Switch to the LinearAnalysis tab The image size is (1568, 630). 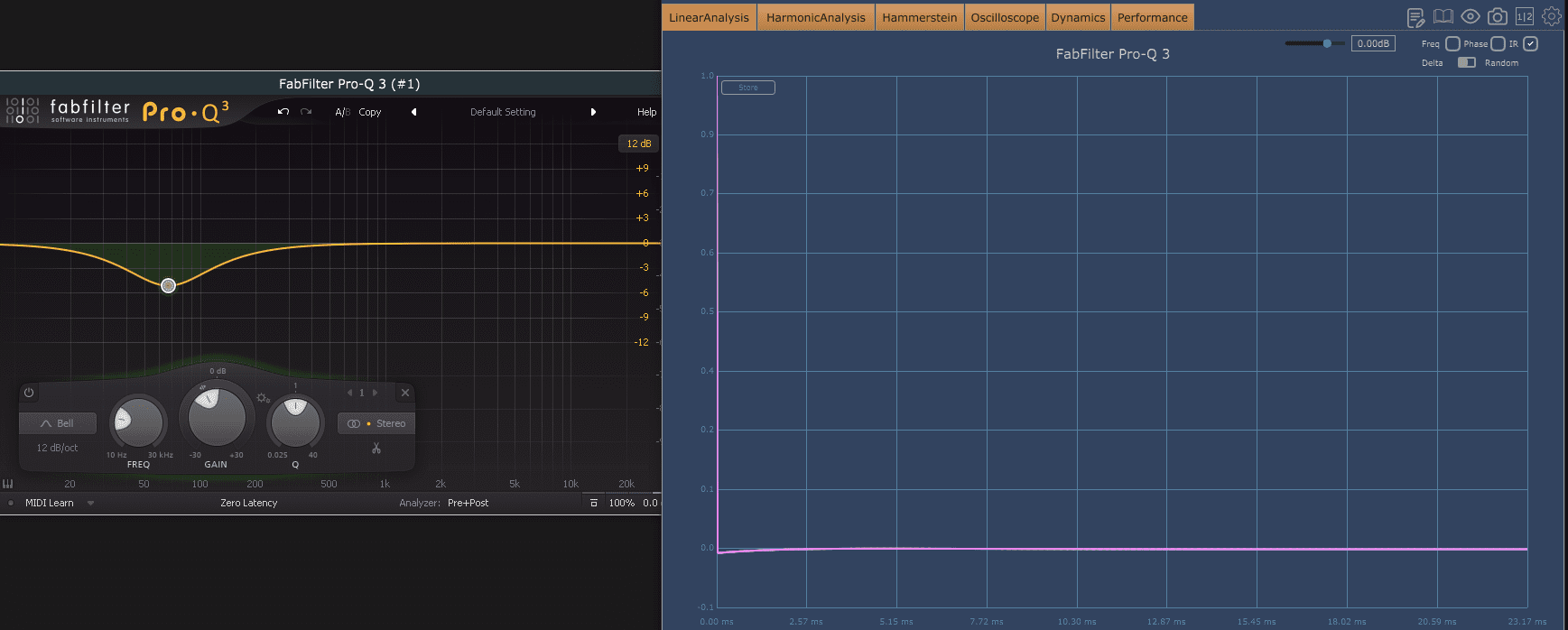(x=709, y=17)
